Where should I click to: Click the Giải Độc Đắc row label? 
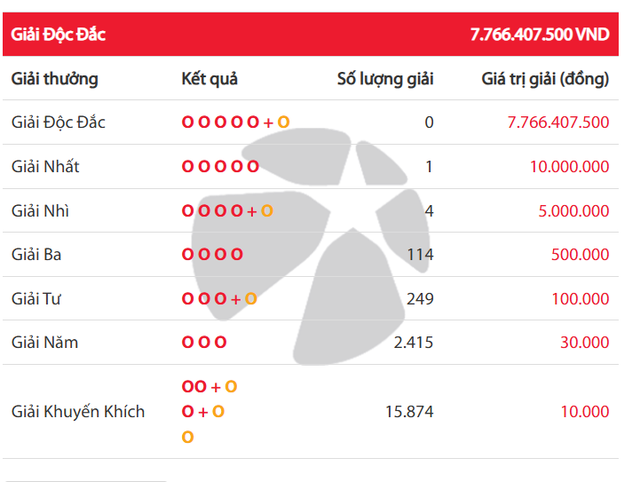58,123
